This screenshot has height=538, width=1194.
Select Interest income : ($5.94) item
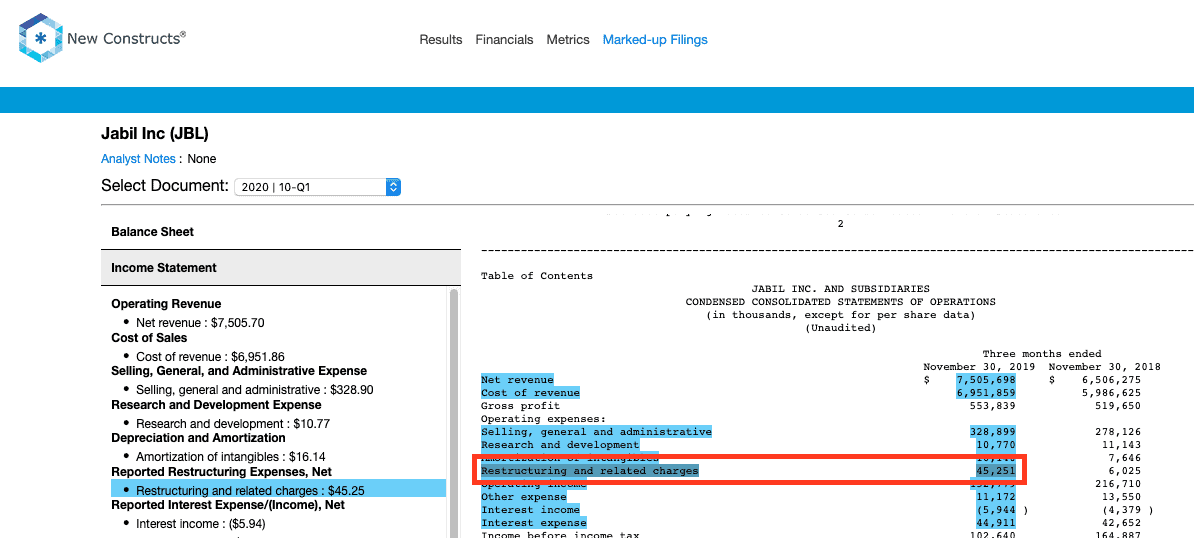[201, 524]
